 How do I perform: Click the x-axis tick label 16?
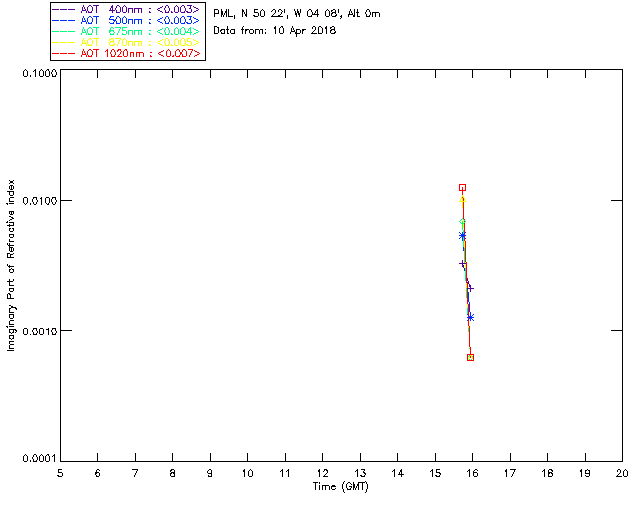tap(473, 474)
